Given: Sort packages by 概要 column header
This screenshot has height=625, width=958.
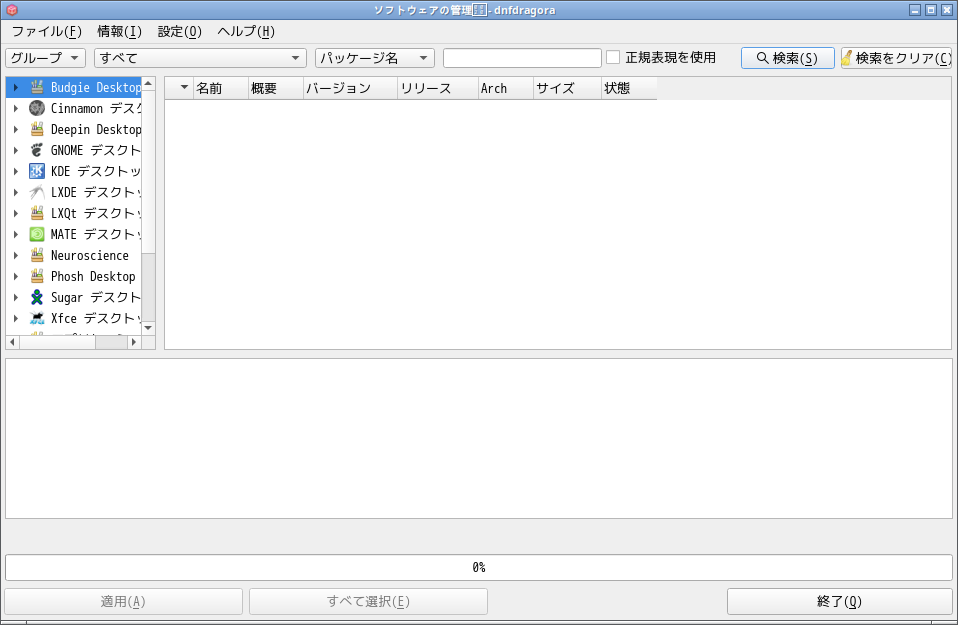Looking at the screenshot, I should pos(276,89).
